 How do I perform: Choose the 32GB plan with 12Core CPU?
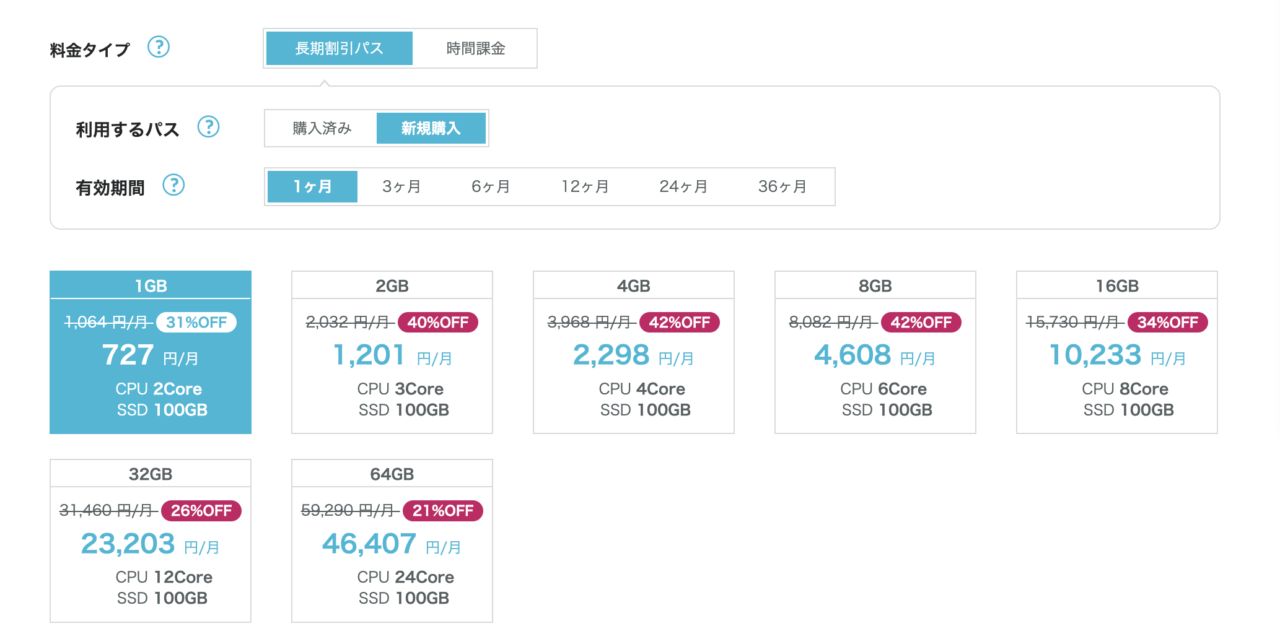(x=150, y=540)
